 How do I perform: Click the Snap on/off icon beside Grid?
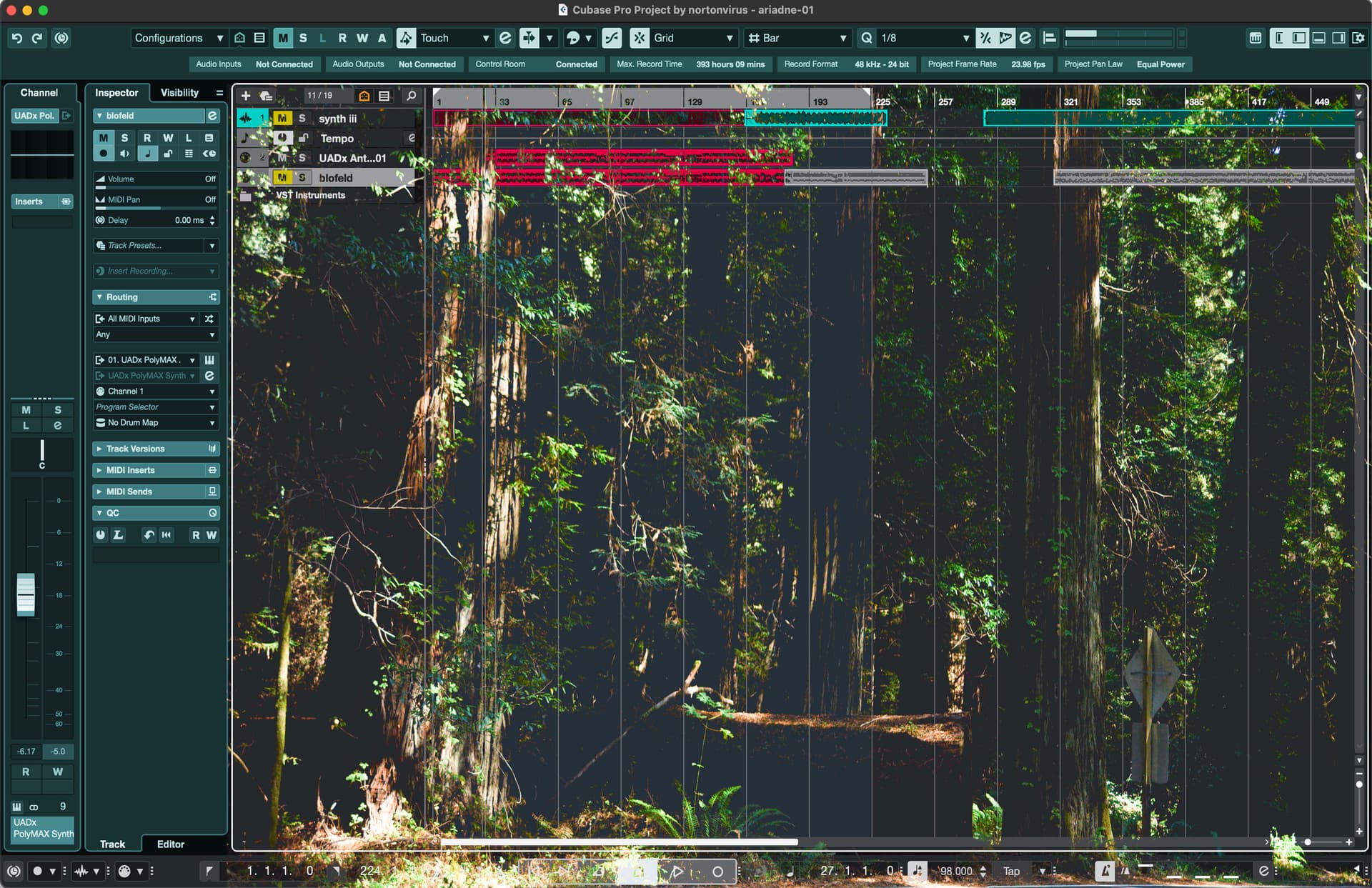click(x=640, y=38)
